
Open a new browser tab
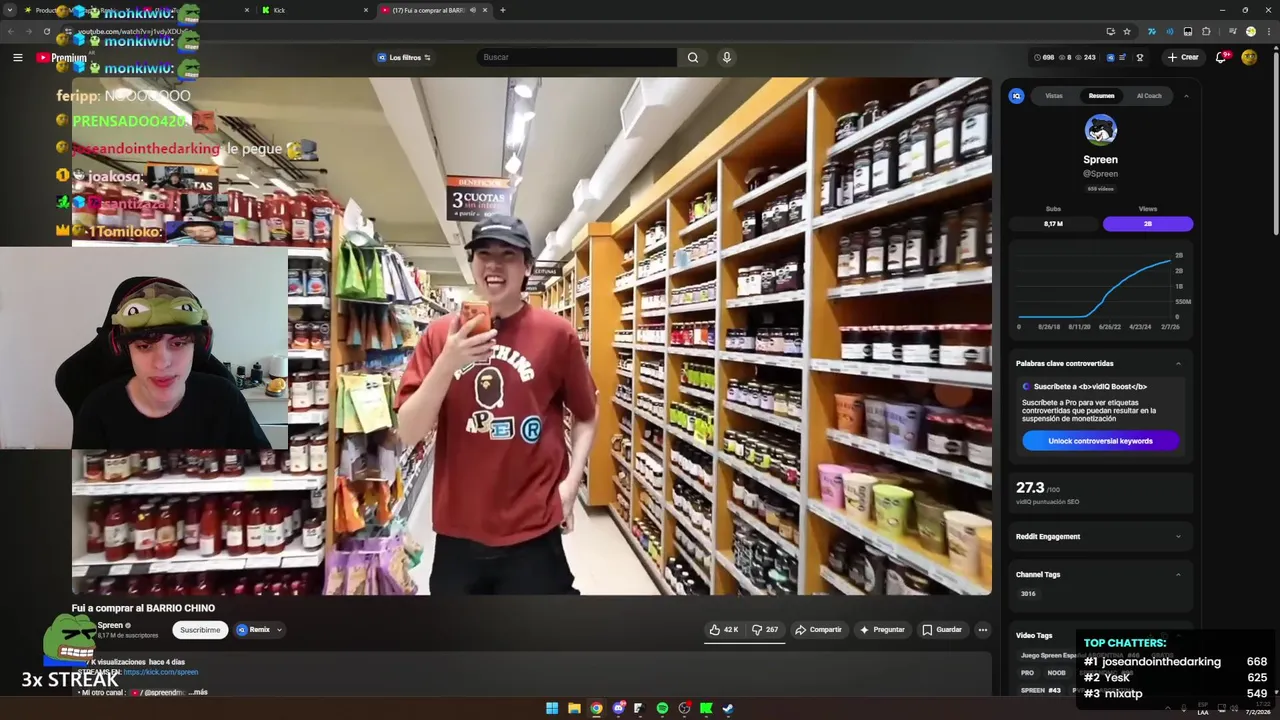(x=502, y=10)
